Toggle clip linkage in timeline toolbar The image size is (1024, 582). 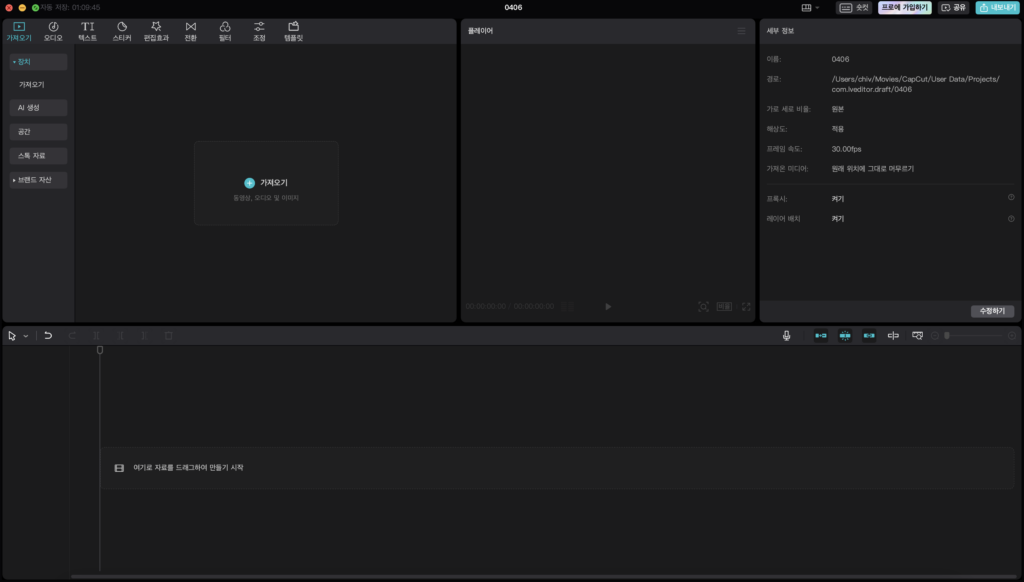click(x=868, y=336)
